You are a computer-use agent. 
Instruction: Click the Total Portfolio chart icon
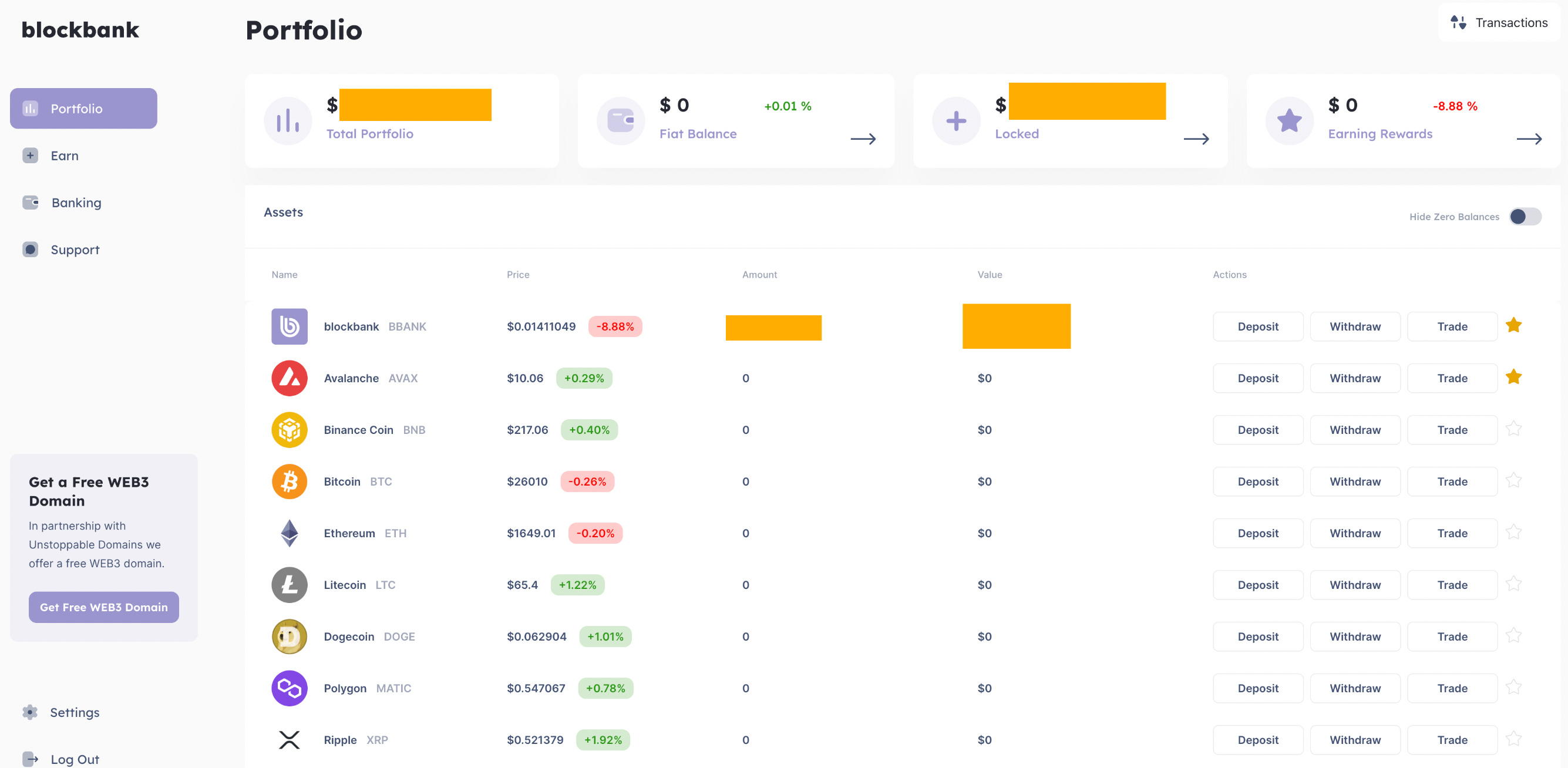click(287, 120)
